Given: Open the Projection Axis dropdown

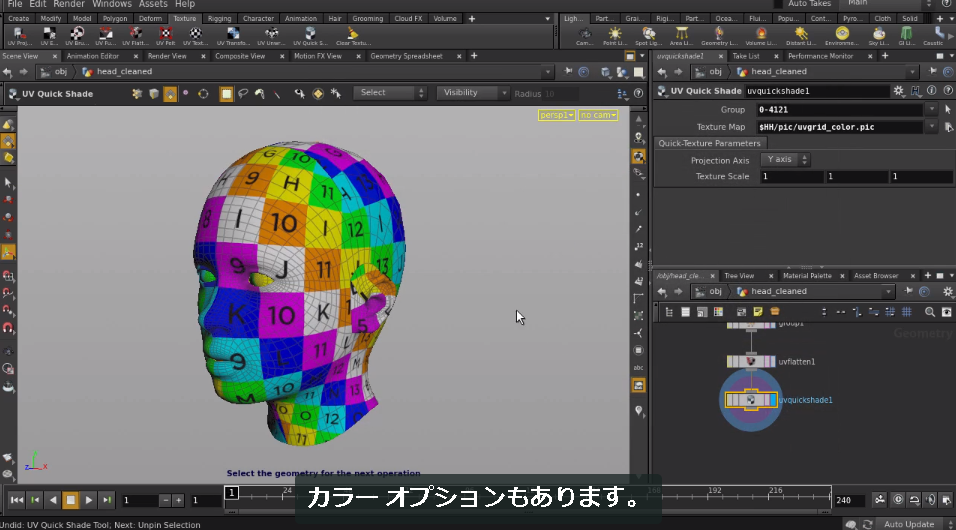Looking at the screenshot, I should click(785, 160).
